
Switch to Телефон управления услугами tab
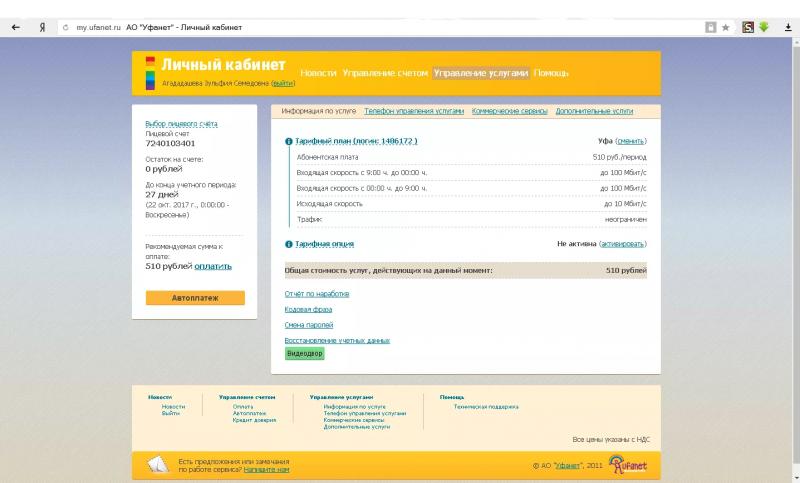pos(414,111)
